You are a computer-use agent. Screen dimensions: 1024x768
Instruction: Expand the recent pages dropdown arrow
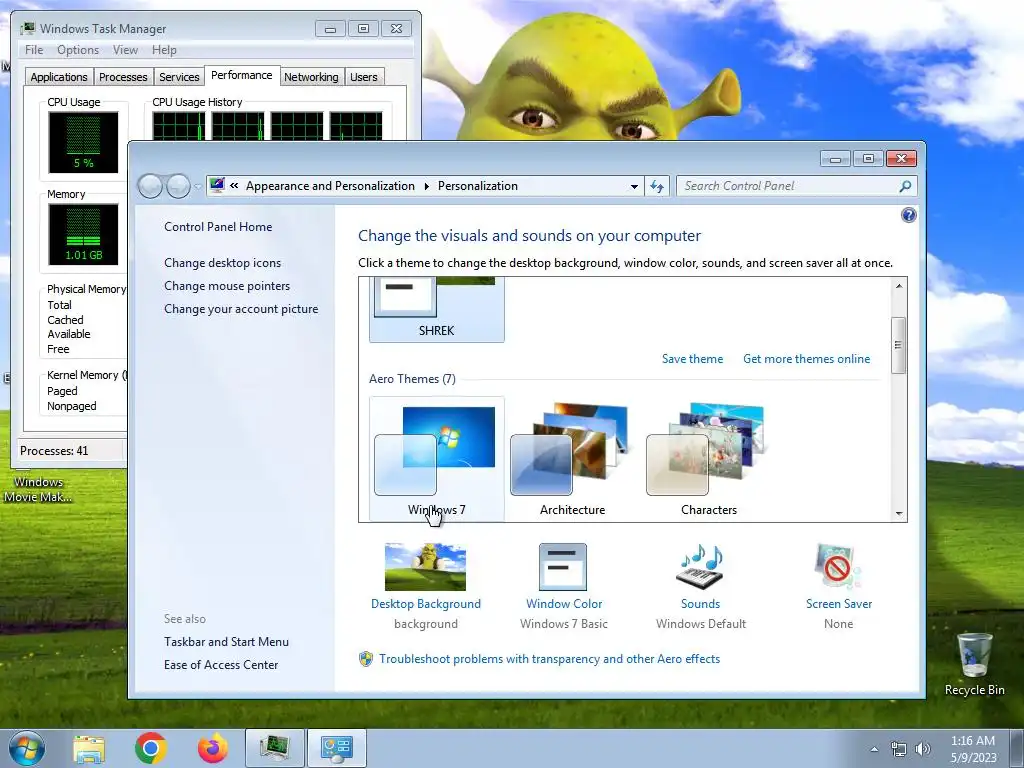tap(197, 186)
